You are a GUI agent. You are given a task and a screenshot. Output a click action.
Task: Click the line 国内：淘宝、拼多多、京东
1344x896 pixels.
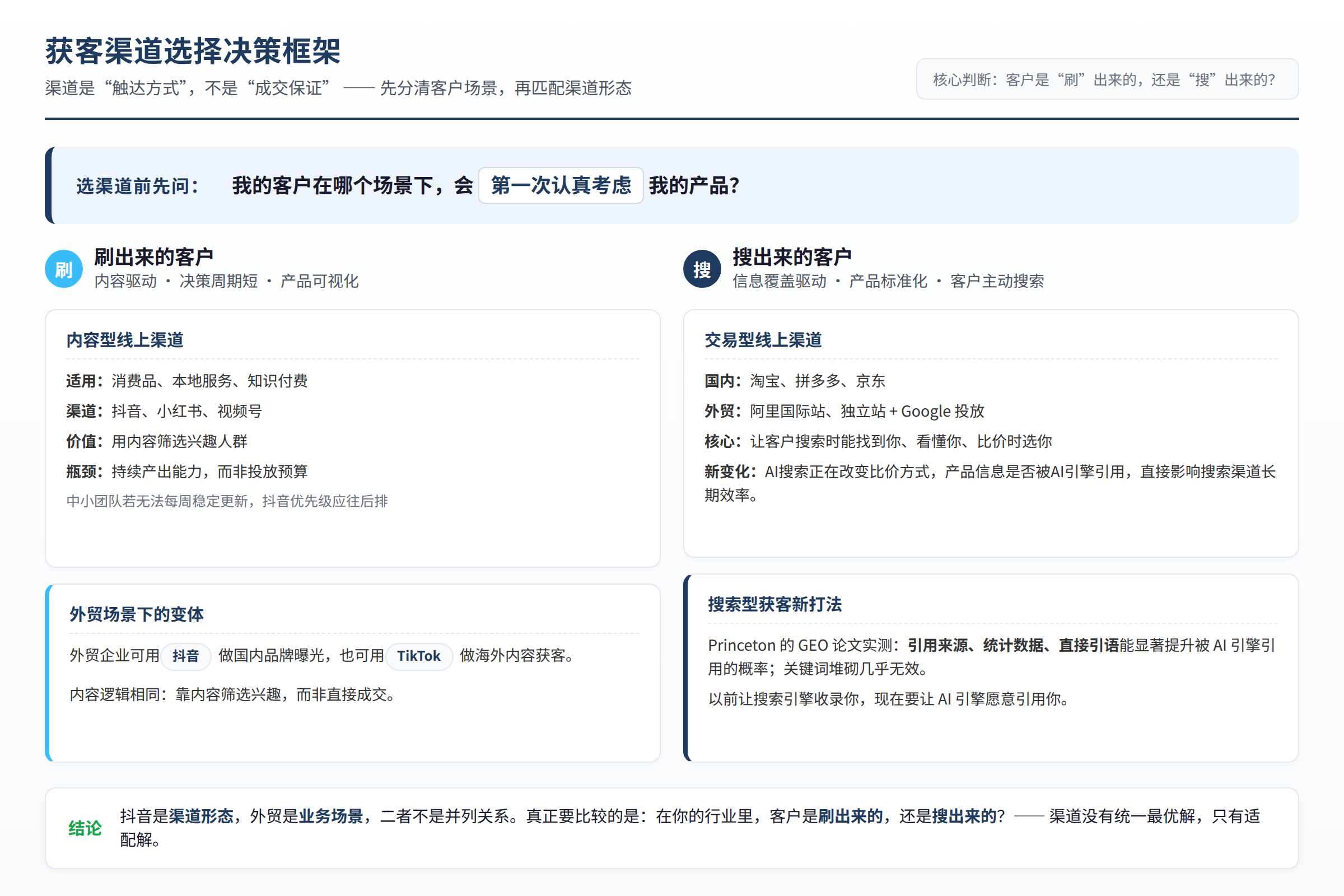(795, 381)
